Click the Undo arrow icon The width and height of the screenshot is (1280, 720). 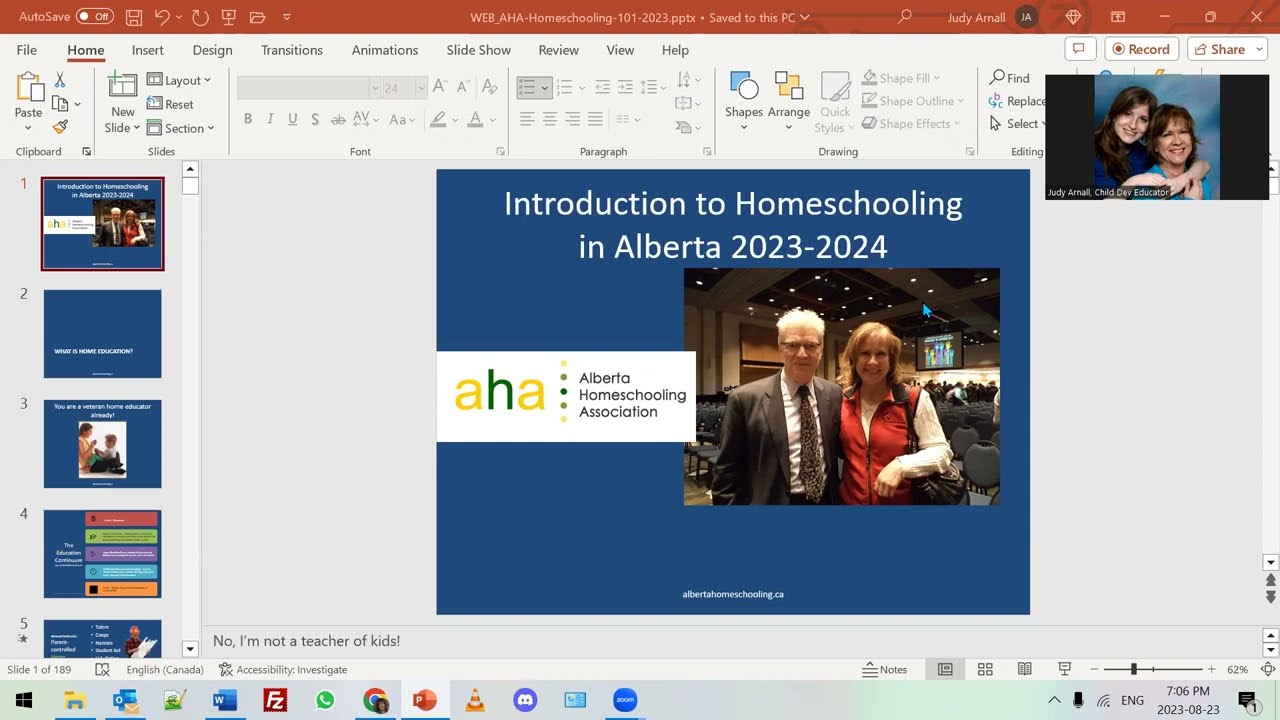[x=162, y=17]
